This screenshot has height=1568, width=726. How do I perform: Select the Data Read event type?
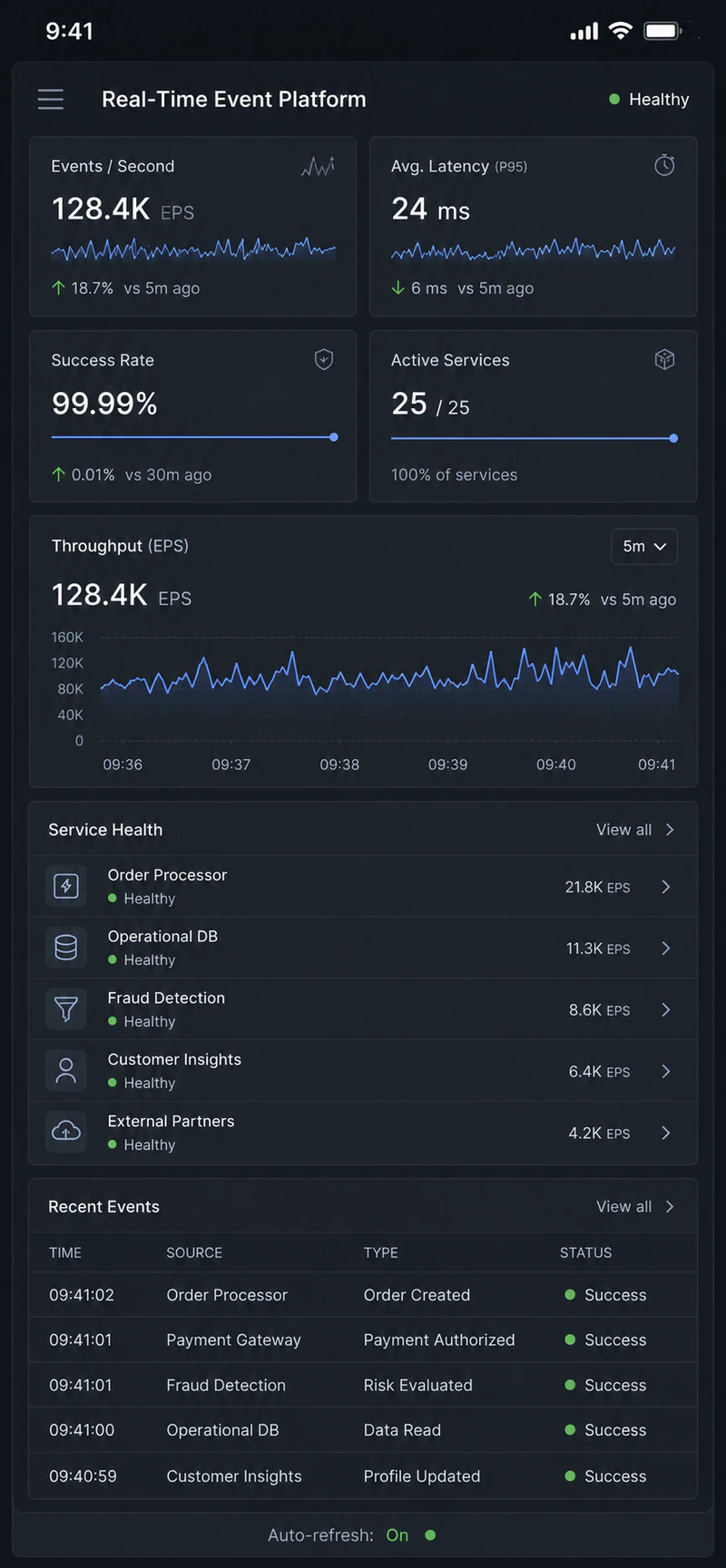click(x=402, y=1430)
